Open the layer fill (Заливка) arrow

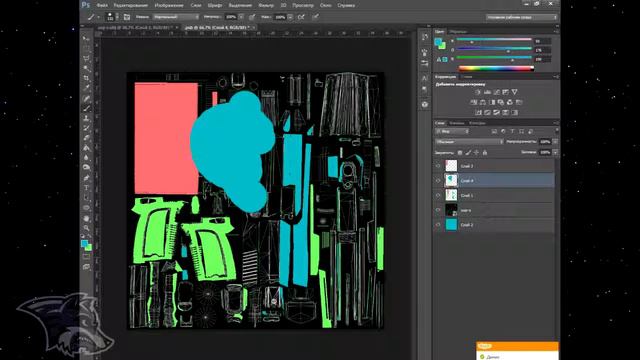click(556, 152)
